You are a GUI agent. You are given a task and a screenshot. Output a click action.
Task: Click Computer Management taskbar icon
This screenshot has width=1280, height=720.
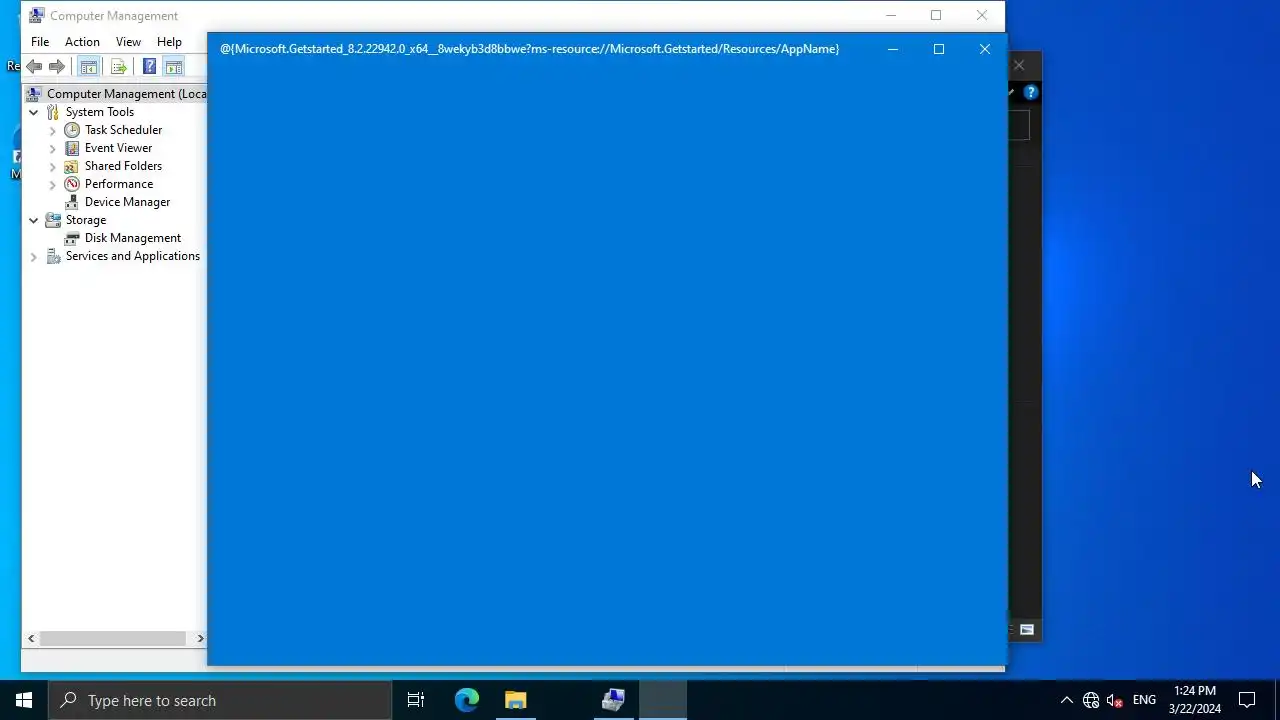pyautogui.click(x=614, y=700)
